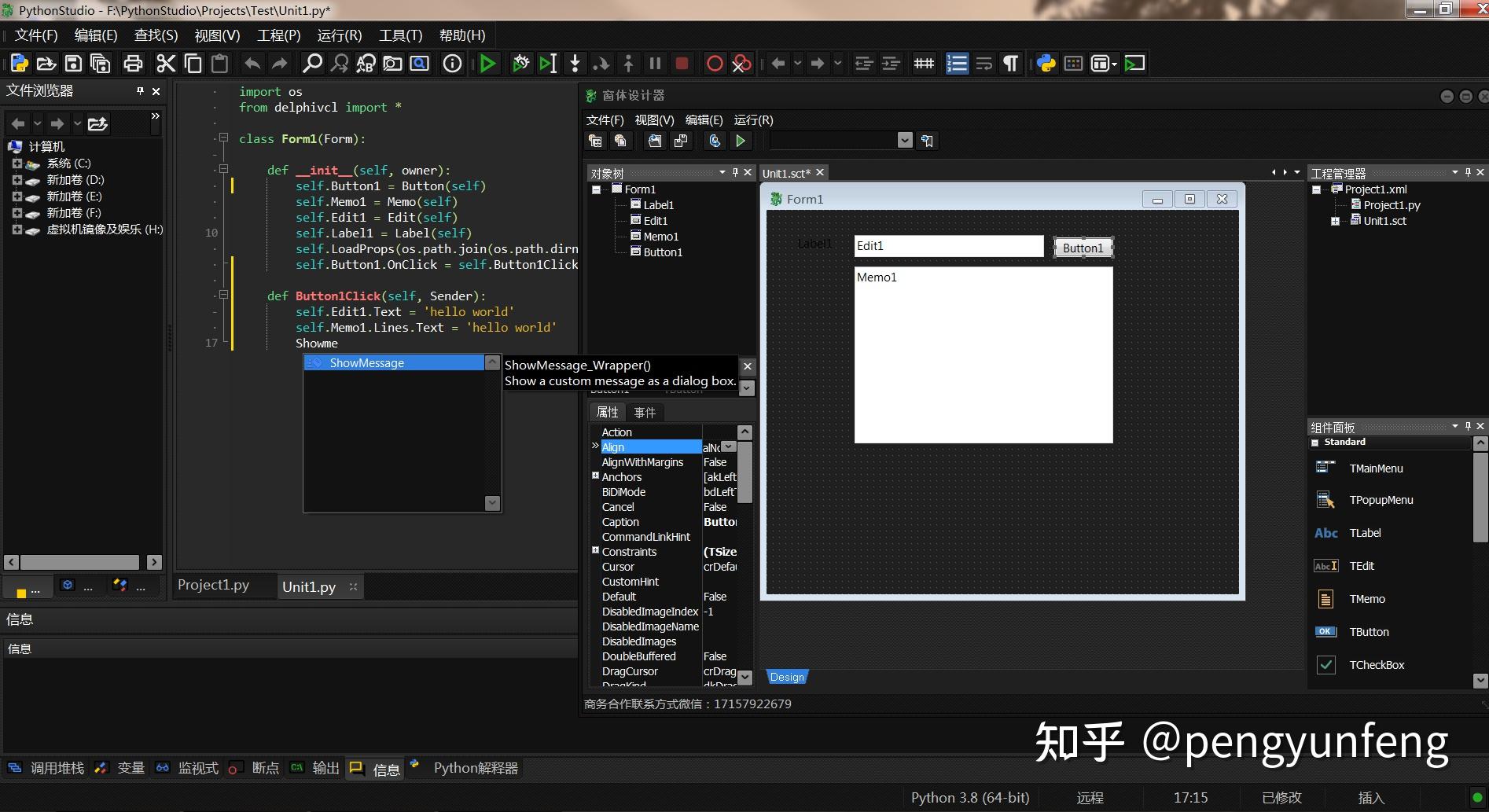Click Button1 on the Form1 design surface

(x=1083, y=247)
